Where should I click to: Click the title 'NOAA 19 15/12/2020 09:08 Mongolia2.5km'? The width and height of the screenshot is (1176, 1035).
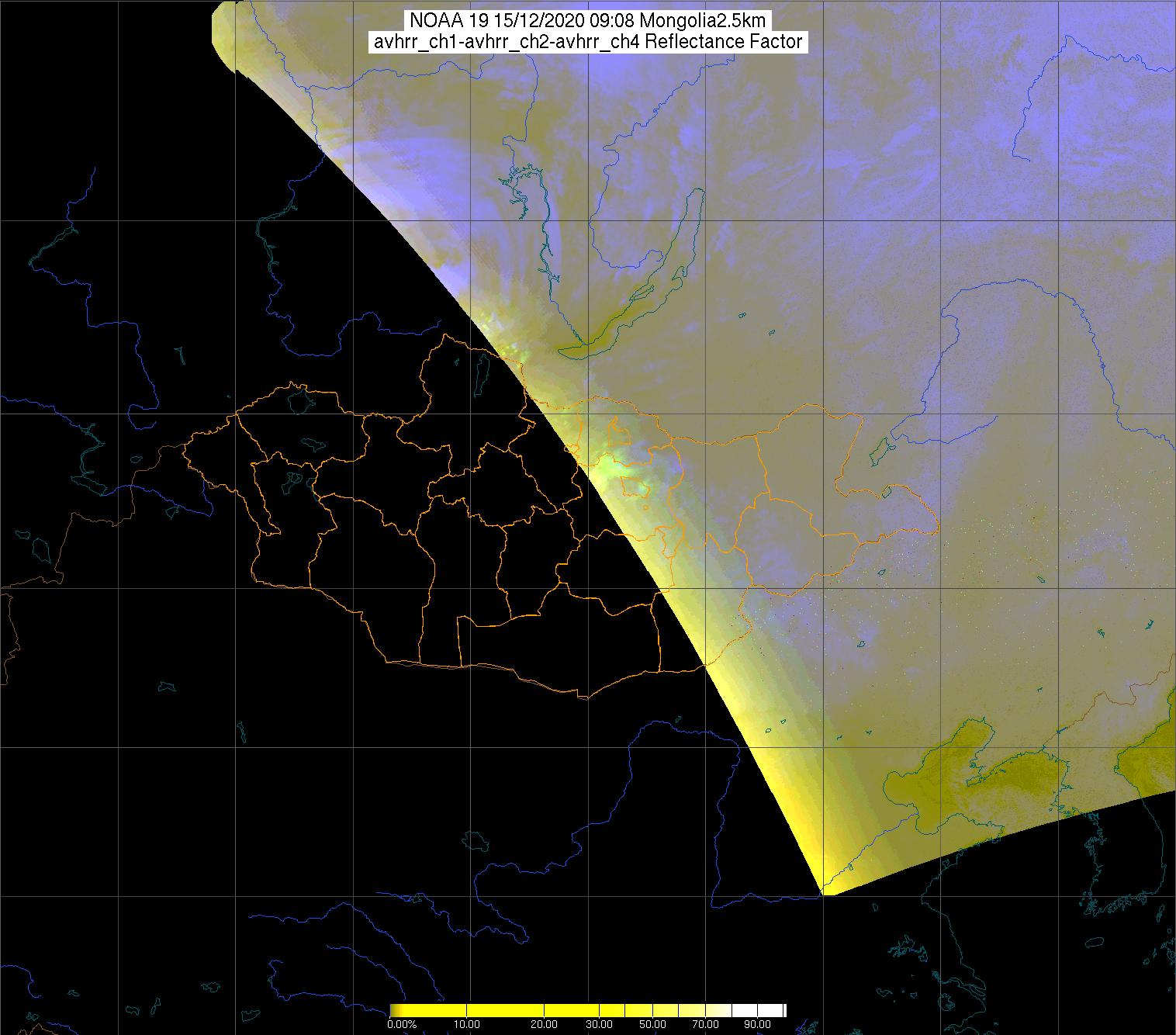click(588, 21)
